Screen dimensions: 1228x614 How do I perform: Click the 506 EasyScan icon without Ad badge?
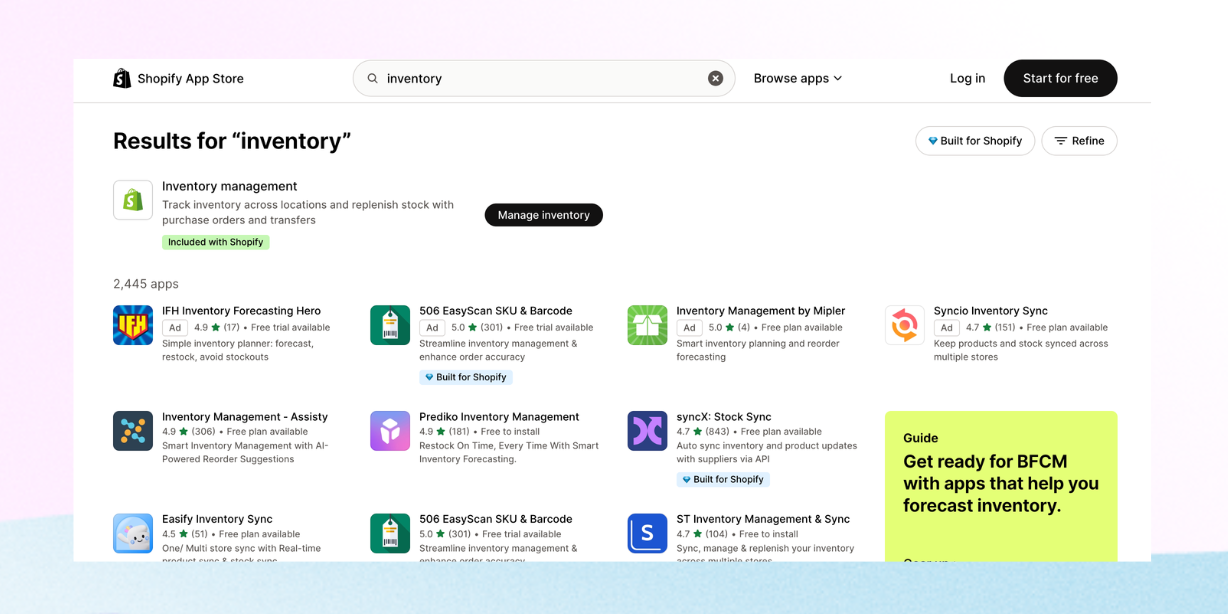click(390, 533)
